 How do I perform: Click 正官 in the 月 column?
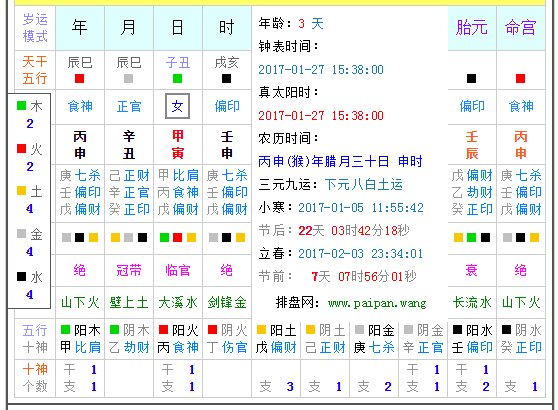[x=129, y=106]
